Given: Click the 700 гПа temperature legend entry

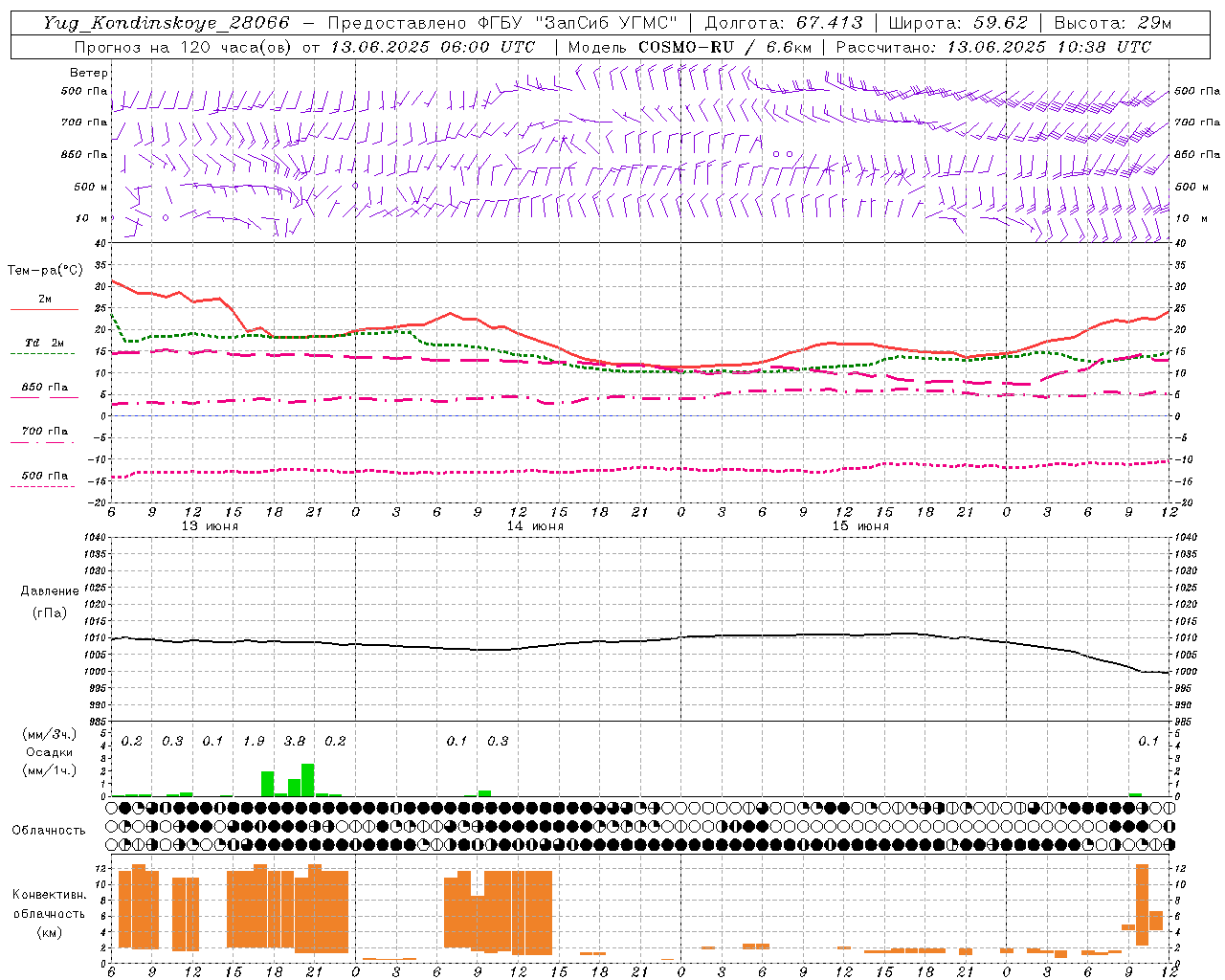Looking at the screenshot, I should pyautogui.click(x=44, y=434).
